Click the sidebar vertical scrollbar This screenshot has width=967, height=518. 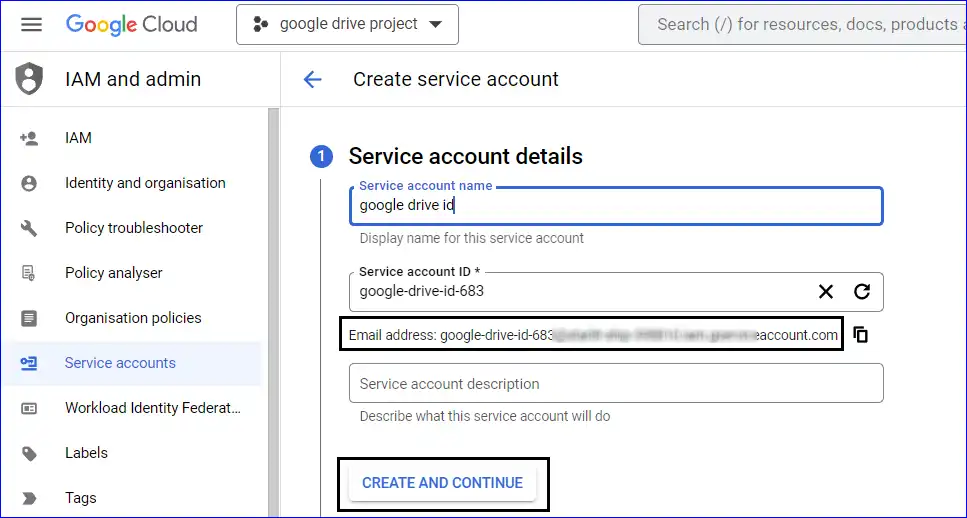(274, 313)
